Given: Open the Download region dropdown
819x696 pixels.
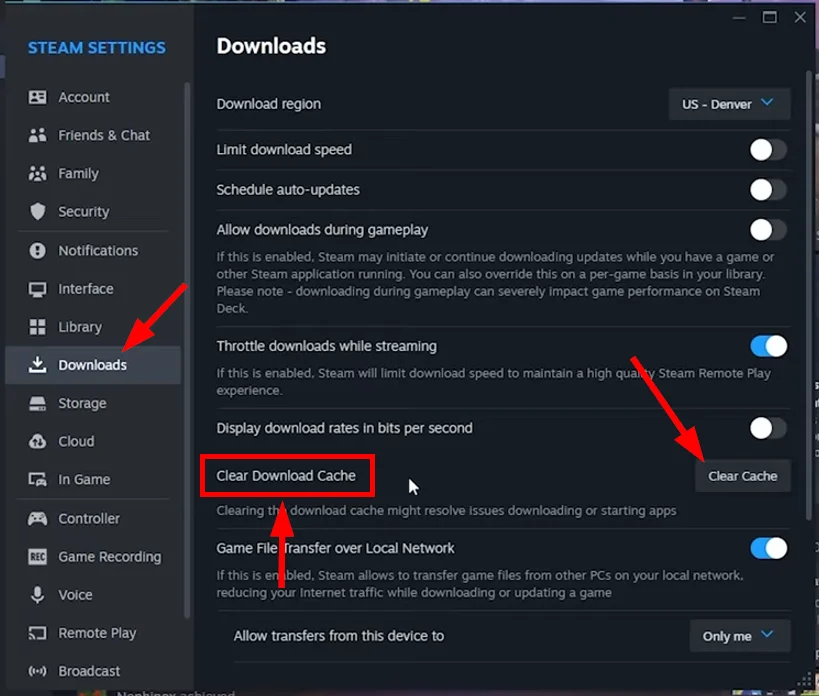Looking at the screenshot, I should click(729, 104).
